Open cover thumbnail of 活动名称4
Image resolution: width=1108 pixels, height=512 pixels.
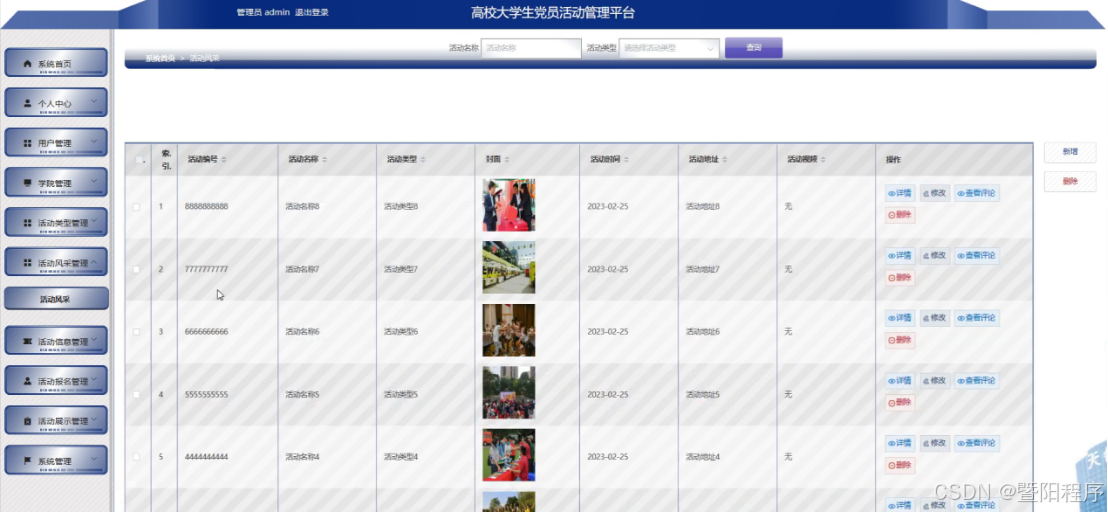(x=509, y=456)
